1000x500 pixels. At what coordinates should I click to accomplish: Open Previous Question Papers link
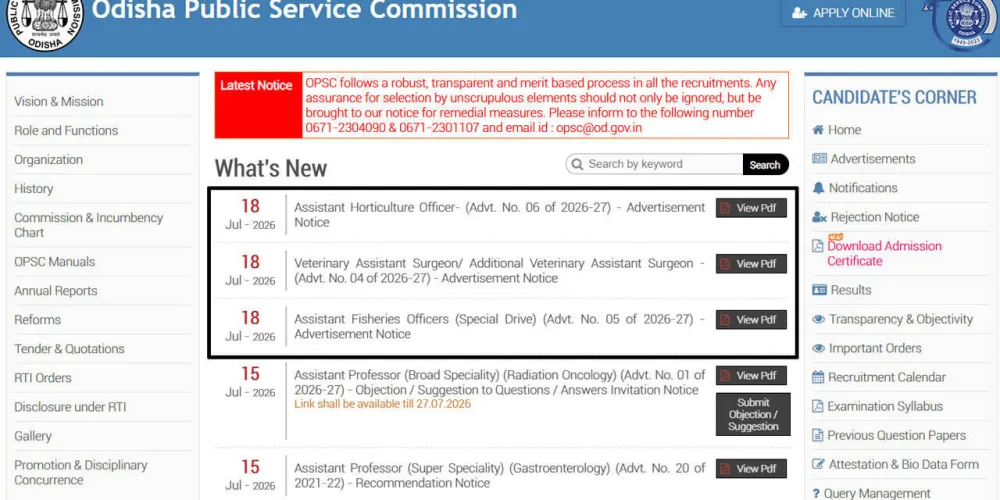click(x=897, y=436)
